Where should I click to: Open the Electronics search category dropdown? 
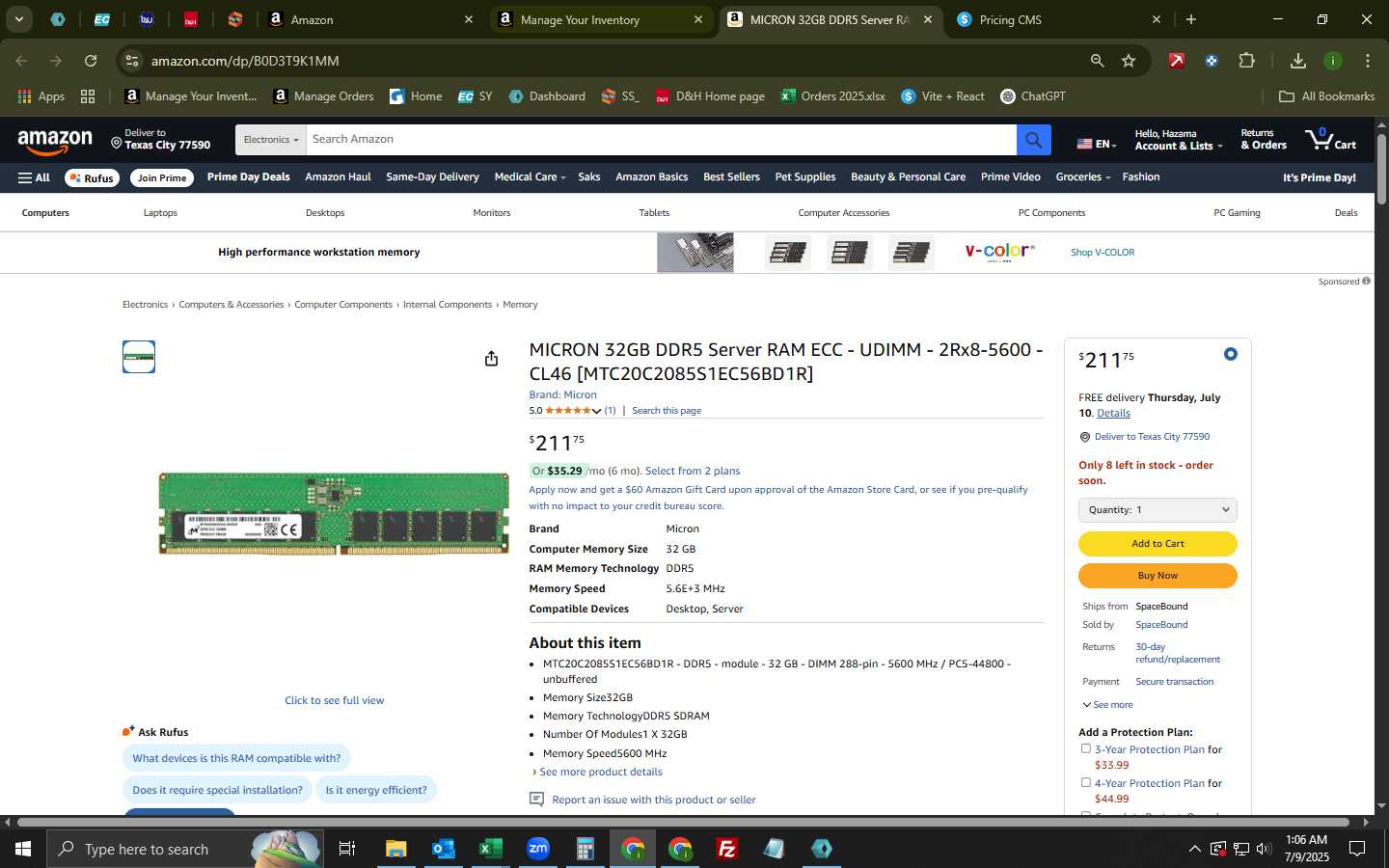tap(270, 140)
